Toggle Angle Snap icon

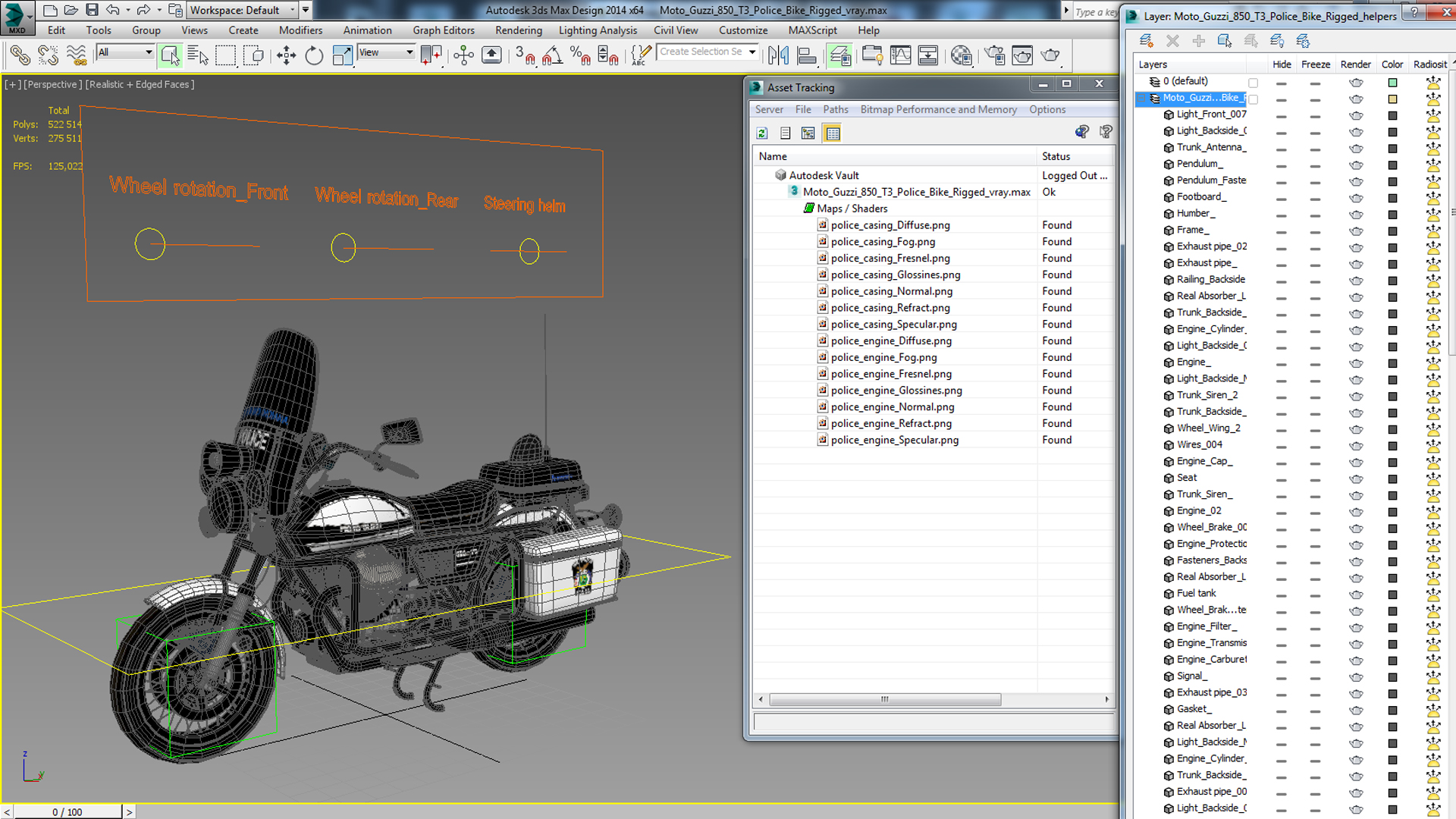(x=552, y=55)
